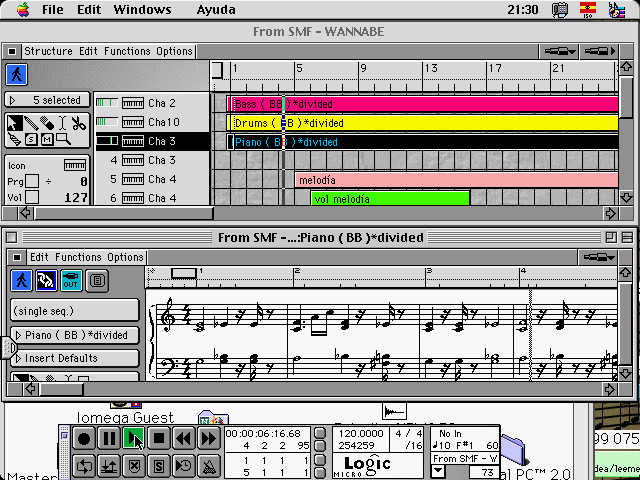This screenshot has width=640, height=480.
Task: Toggle Cycle mode in transport
Action: [x=84, y=466]
